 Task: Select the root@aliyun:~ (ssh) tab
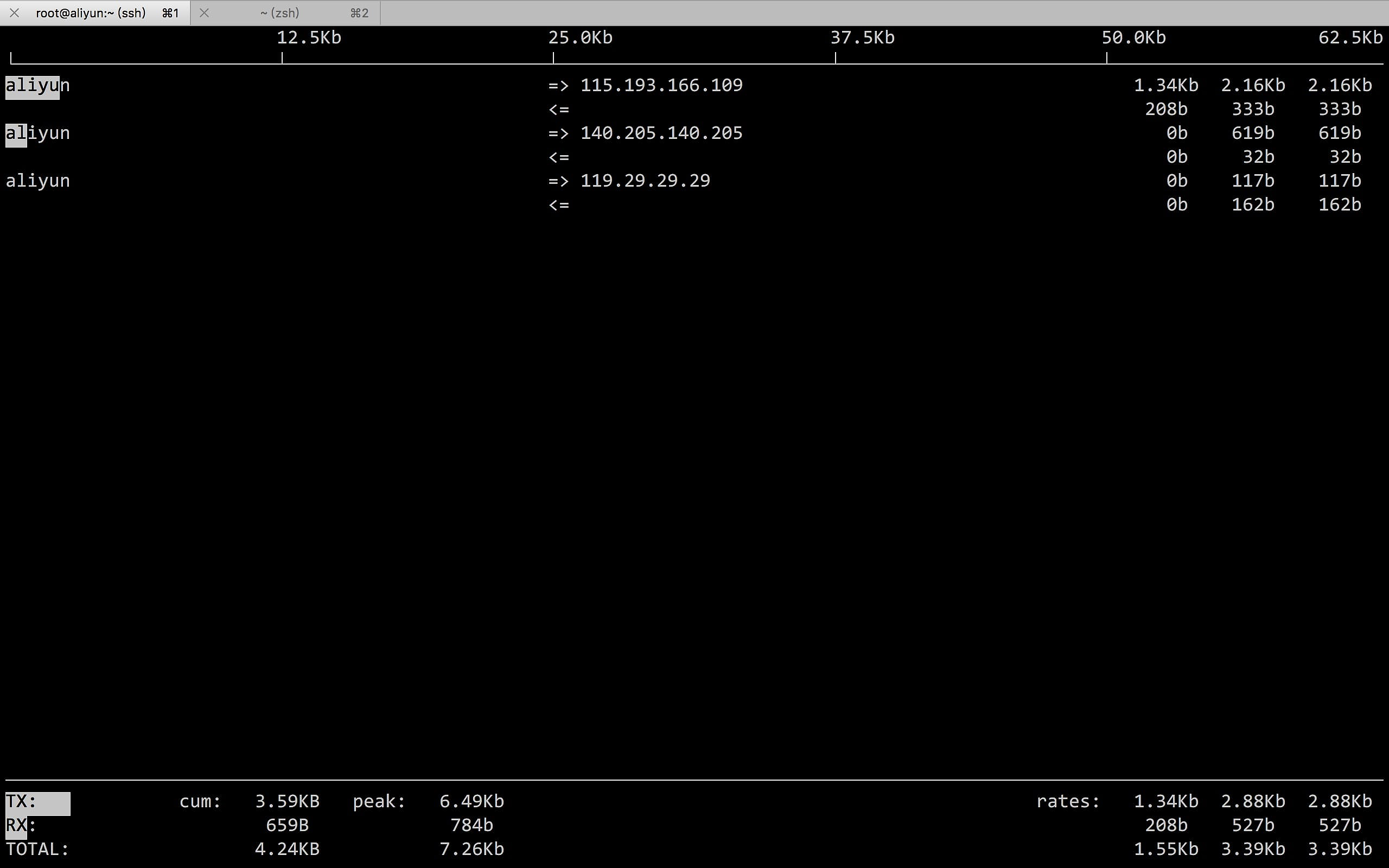point(91,12)
